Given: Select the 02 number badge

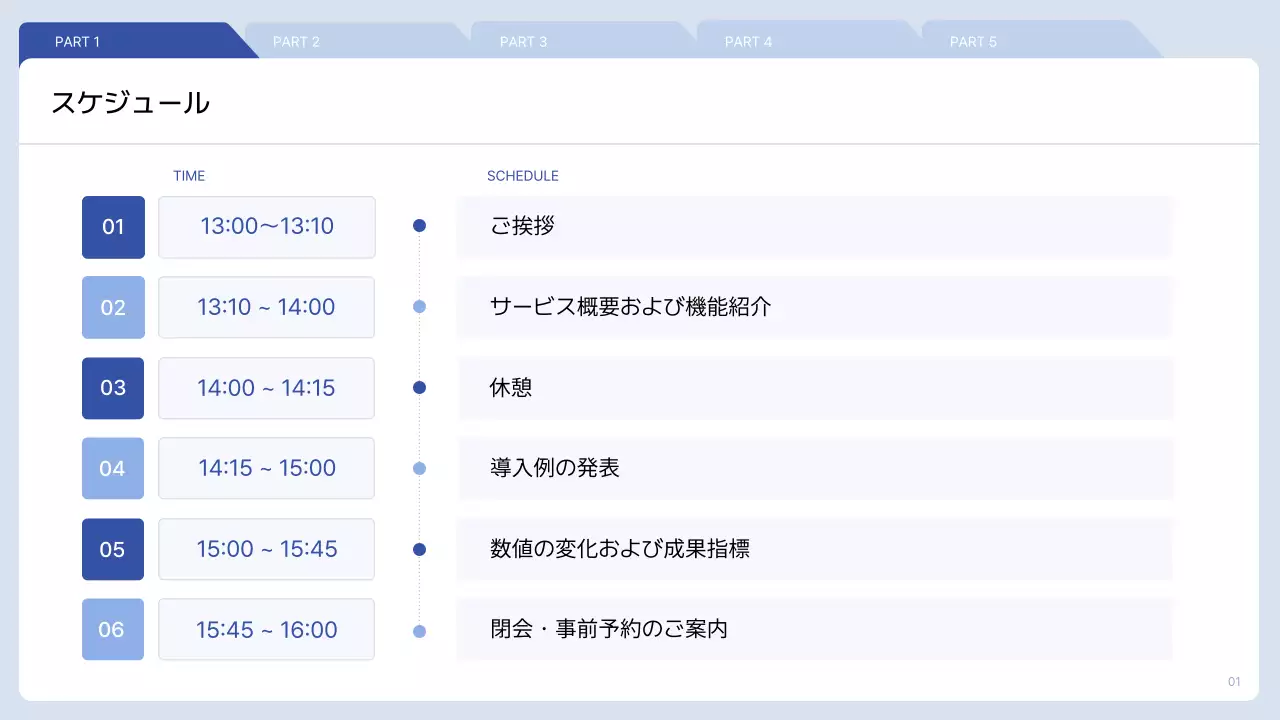Looking at the screenshot, I should point(113,307).
